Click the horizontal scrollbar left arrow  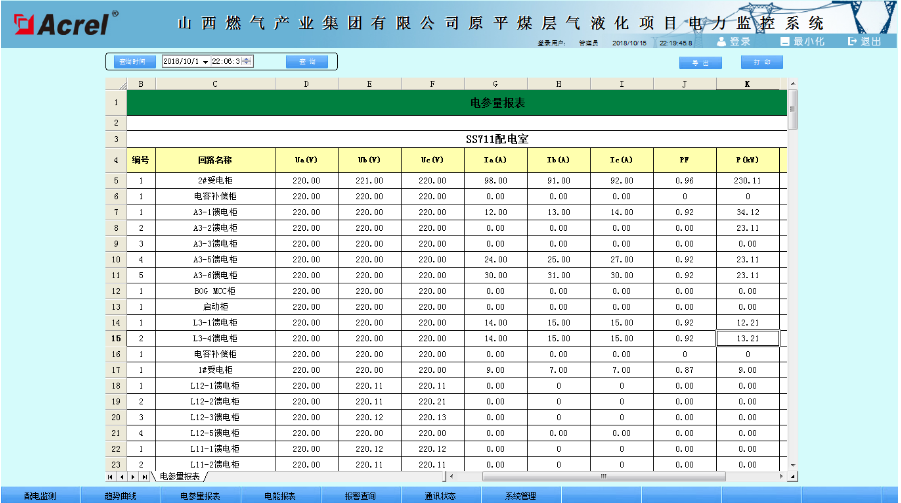[x=451, y=477]
